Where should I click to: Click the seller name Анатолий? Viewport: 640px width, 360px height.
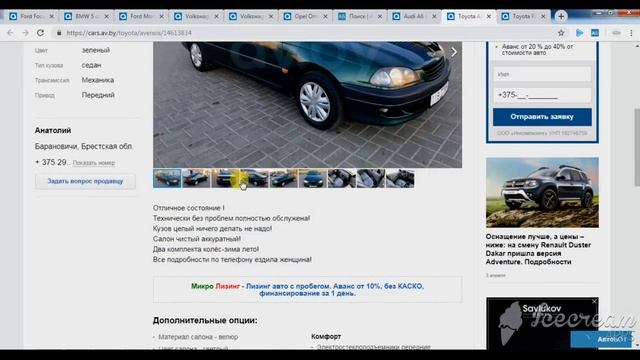point(53,130)
